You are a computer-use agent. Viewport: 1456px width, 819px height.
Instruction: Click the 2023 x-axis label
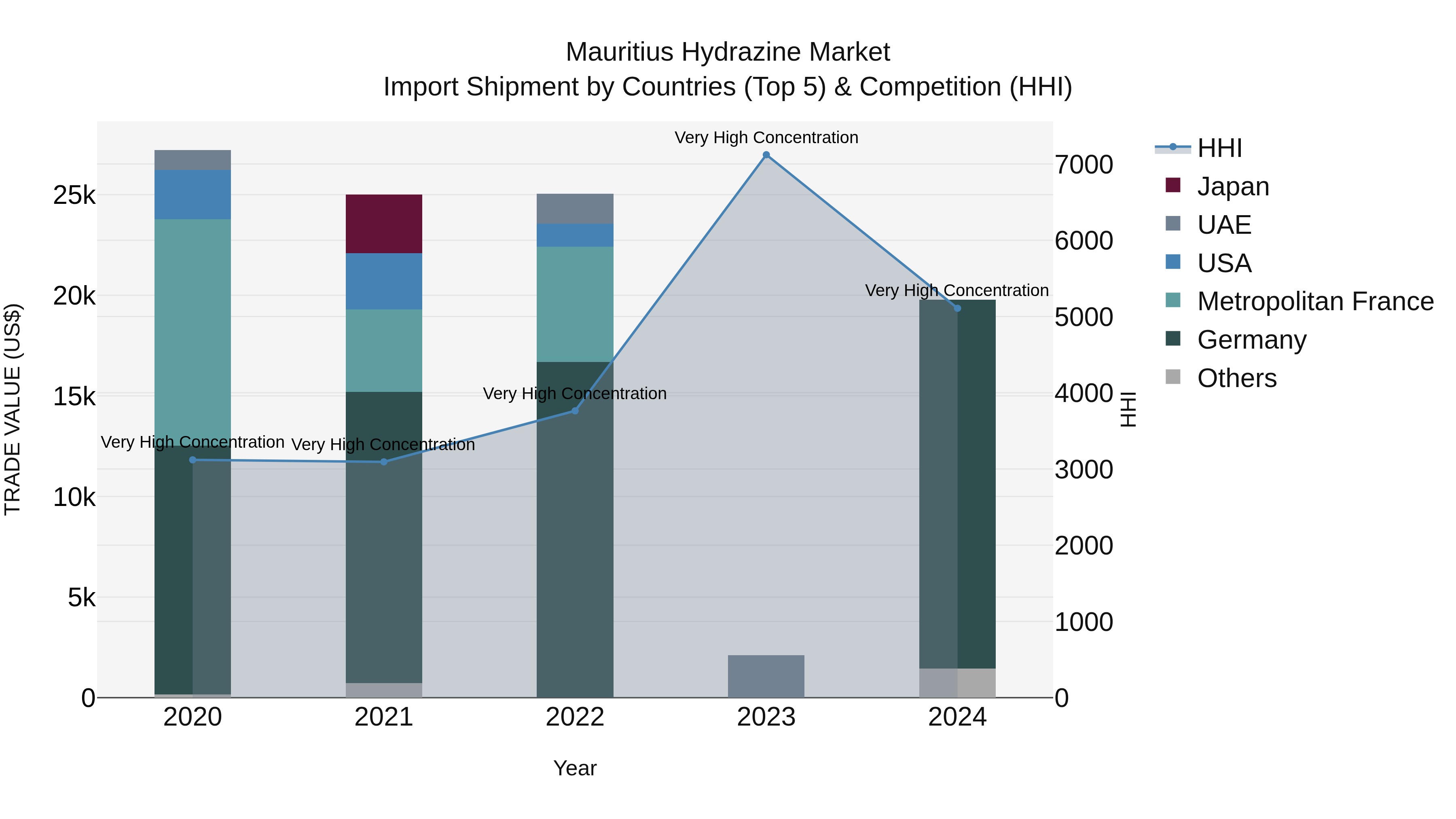766,717
